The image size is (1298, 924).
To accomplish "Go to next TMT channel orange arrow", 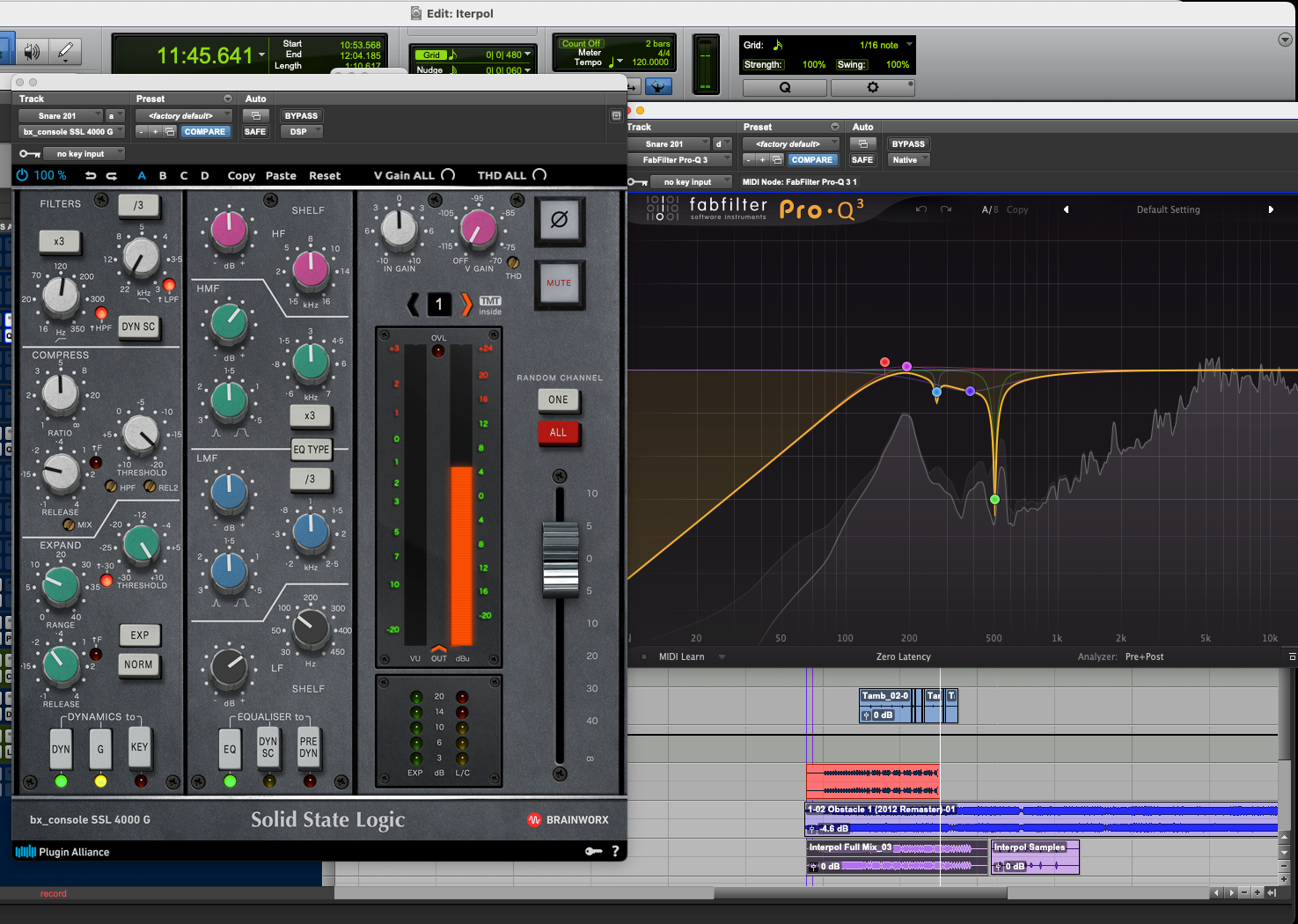I will (x=466, y=304).
